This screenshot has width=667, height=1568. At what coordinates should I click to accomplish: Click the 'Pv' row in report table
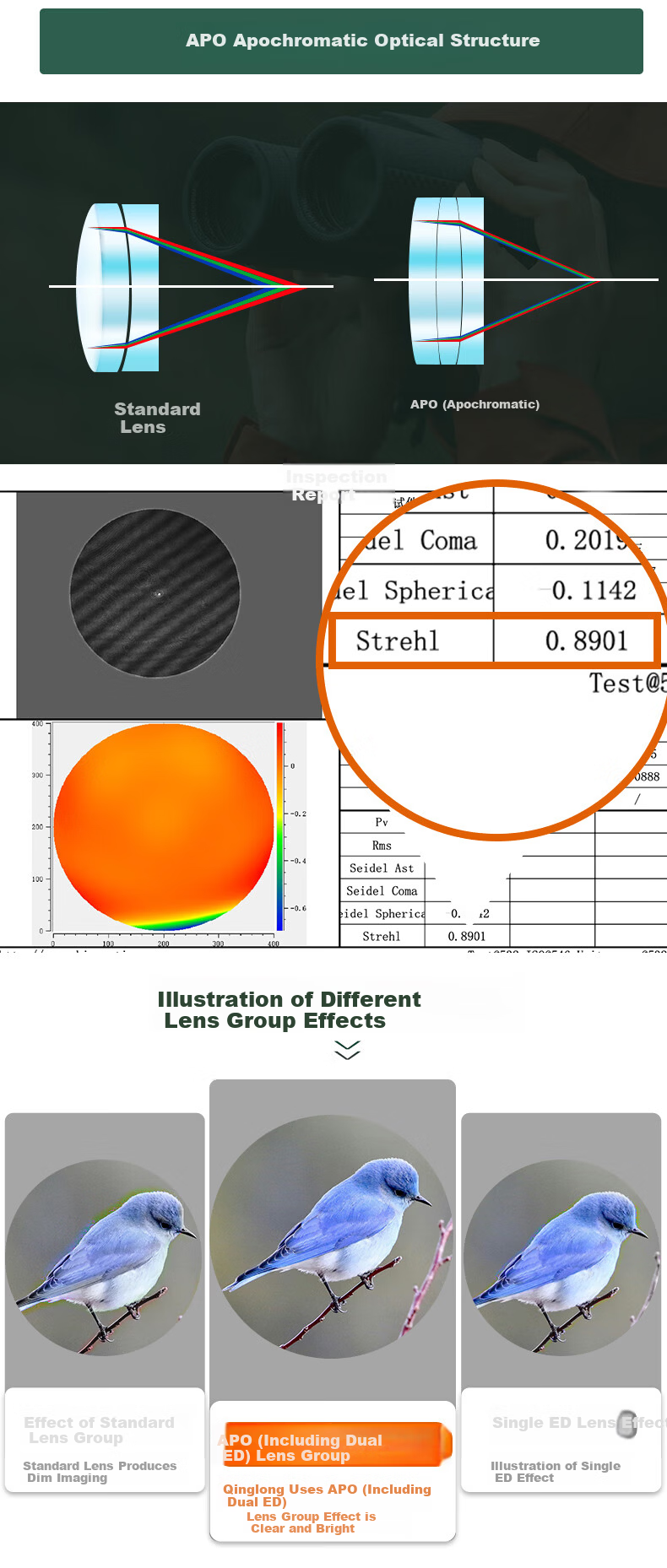point(382,823)
